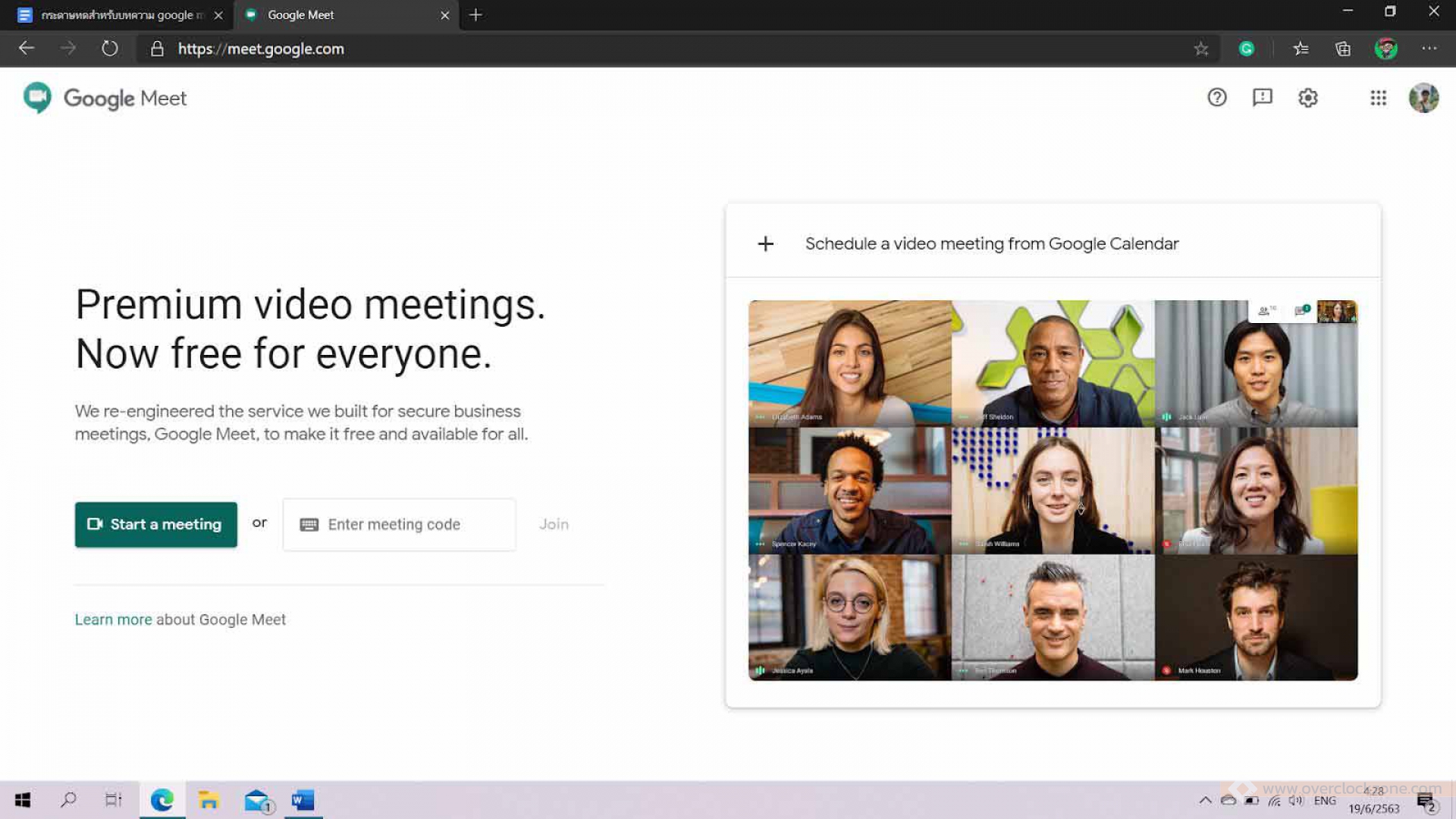
Task: Click Schedule video meeting from Google Calendar
Action: [x=992, y=243]
